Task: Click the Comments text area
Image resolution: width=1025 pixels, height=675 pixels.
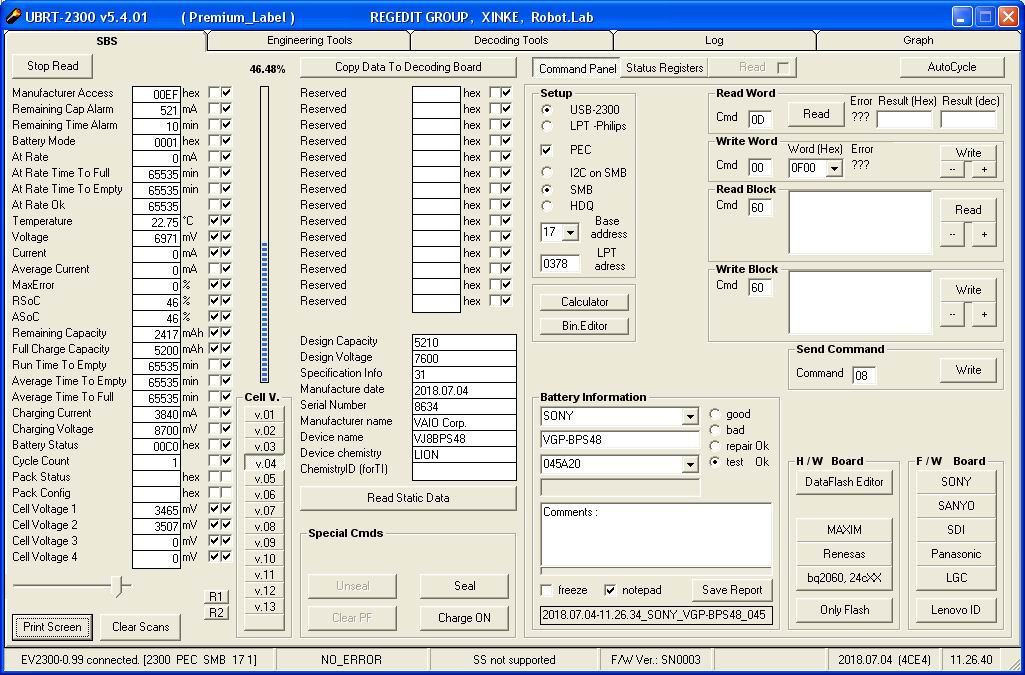Action: pos(656,536)
